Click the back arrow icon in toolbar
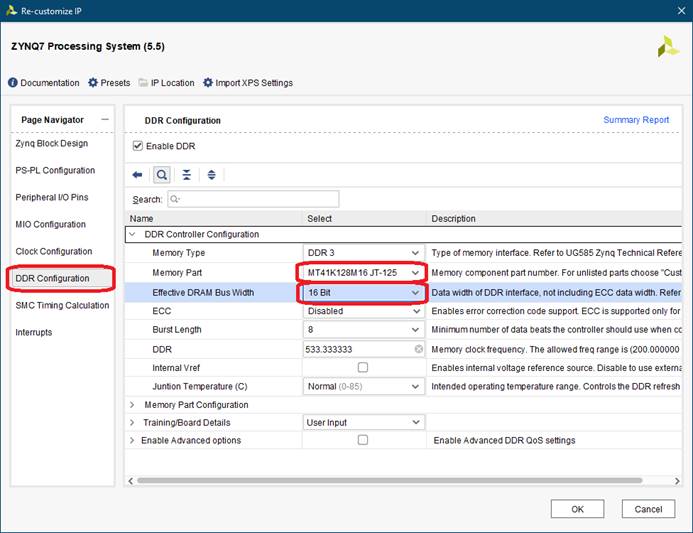The height and width of the screenshot is (533, 693). [138, 175]
